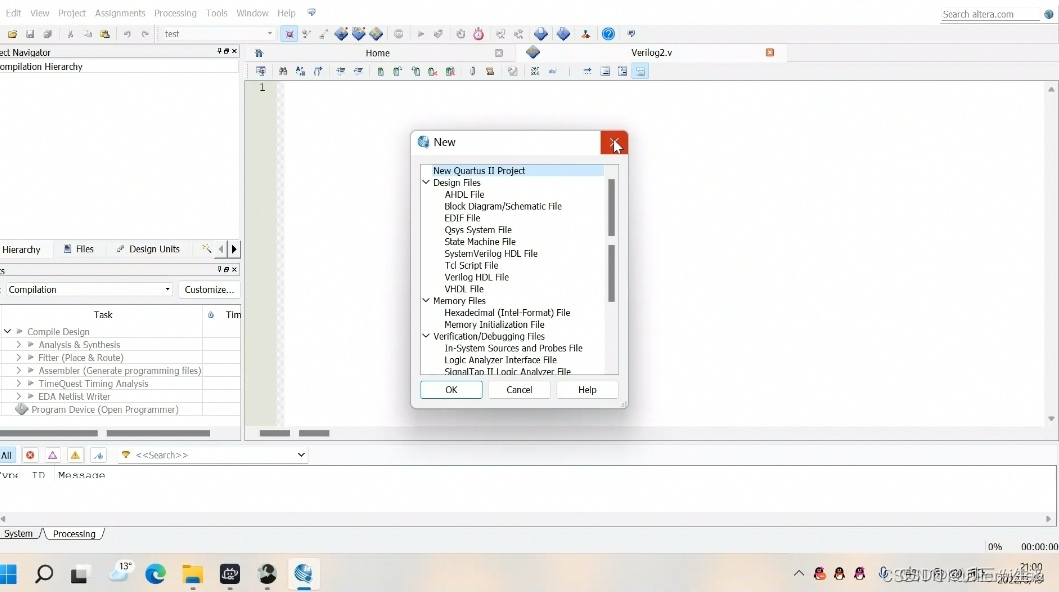This screenshot has width=1059, height=592.
Task: Click the Cut icon in the toolbar
Action: click(x=70, y=34)
